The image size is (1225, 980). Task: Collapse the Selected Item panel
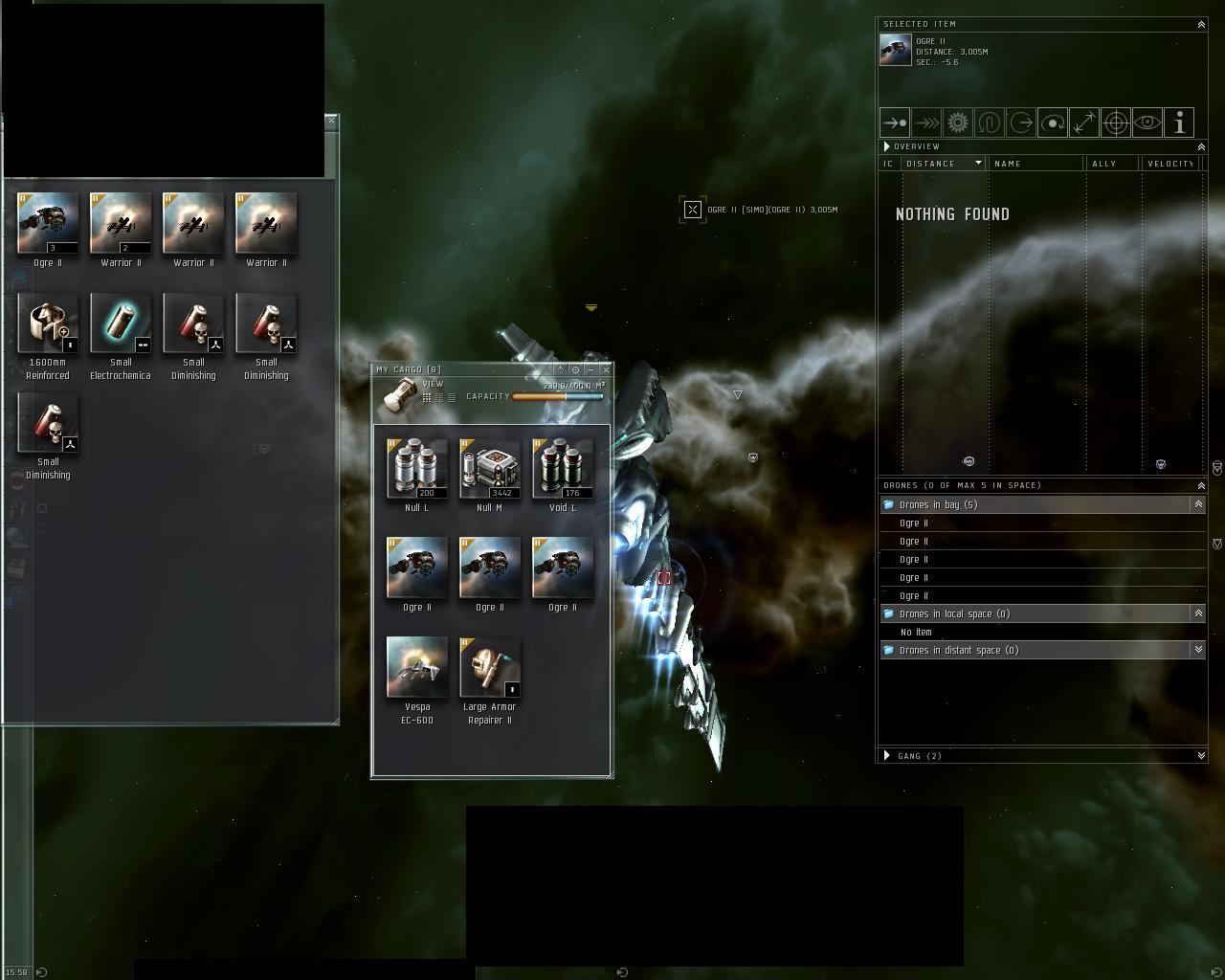click(x=1201, y=24)
